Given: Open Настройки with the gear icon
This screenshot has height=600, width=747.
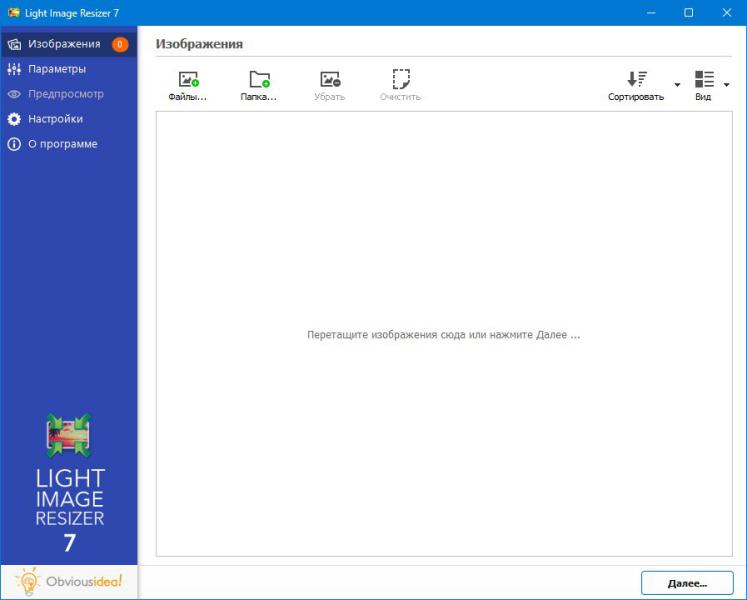Looking at the screenshot, I should (x=55, y=119).
